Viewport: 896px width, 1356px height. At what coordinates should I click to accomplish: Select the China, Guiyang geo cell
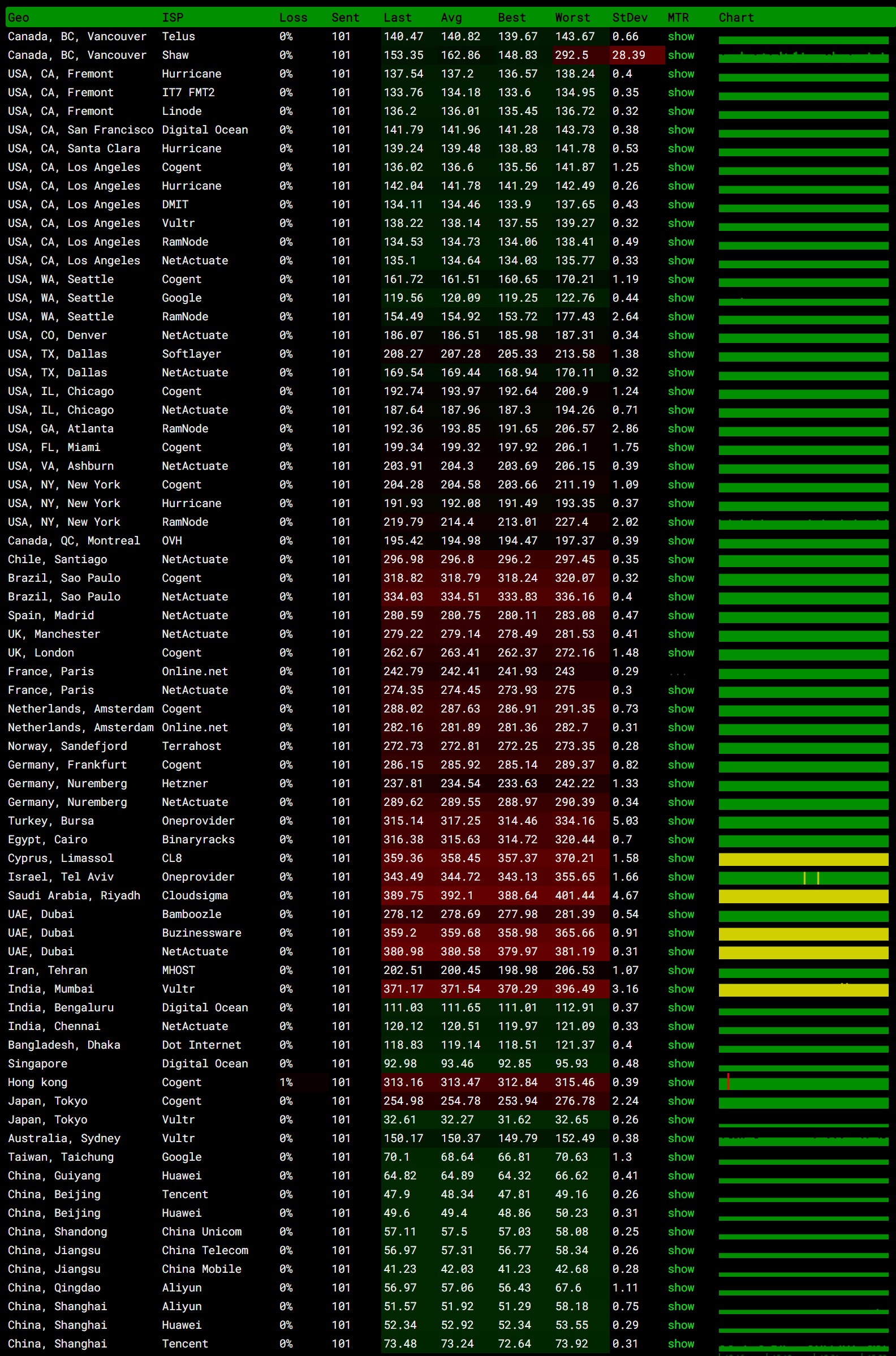54,1176
